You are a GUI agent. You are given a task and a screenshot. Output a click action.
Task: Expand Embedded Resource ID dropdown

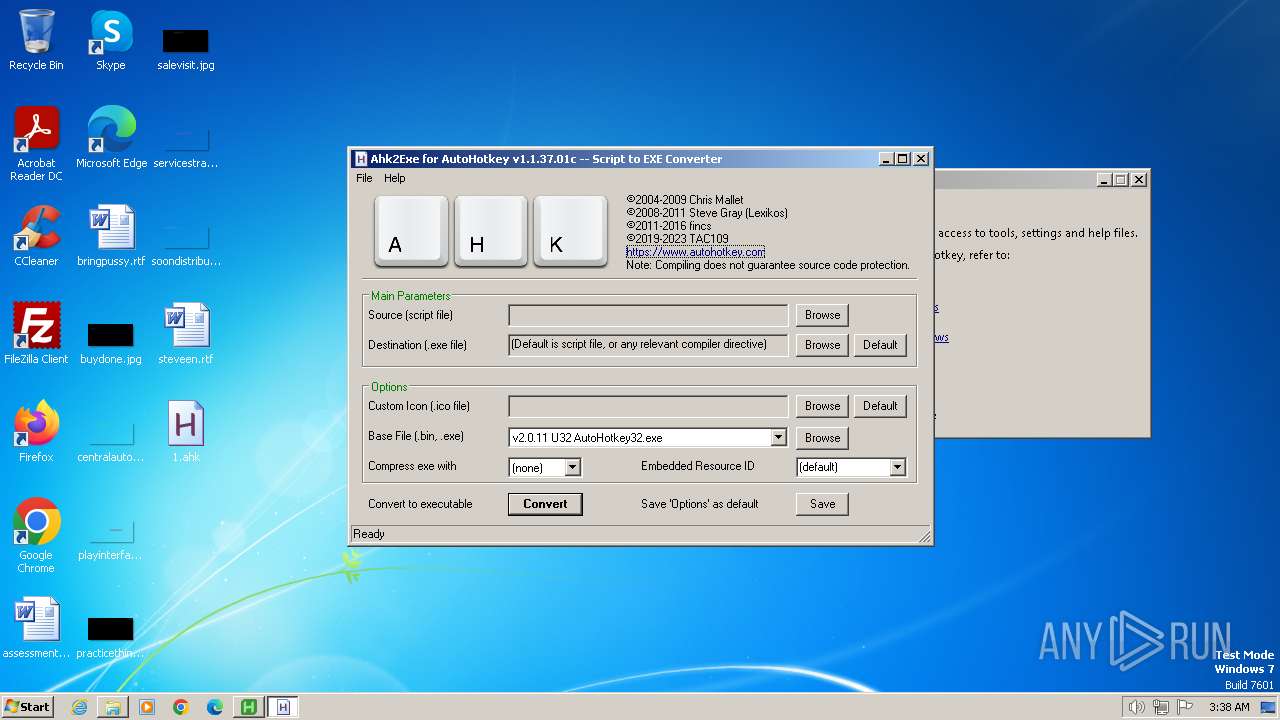tap(897, 467)
